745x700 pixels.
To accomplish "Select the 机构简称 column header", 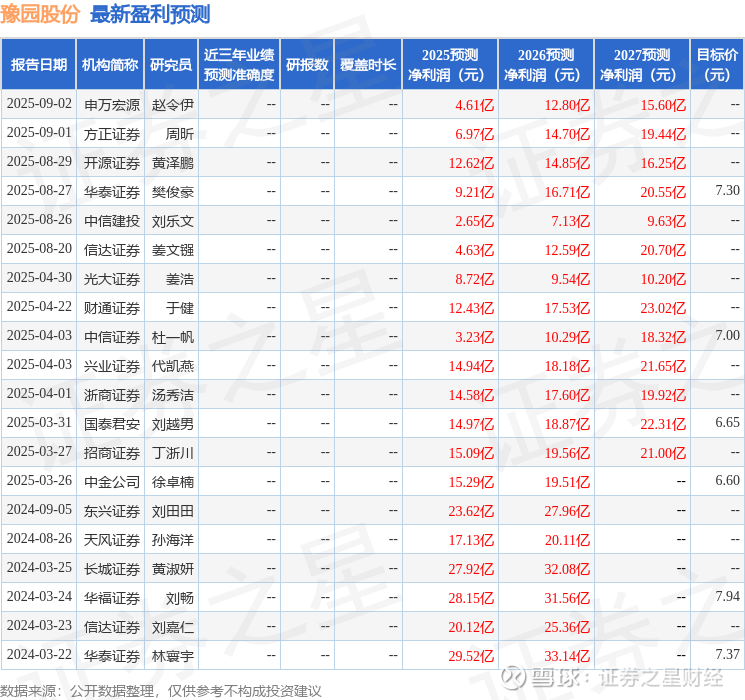I will 110,65.
